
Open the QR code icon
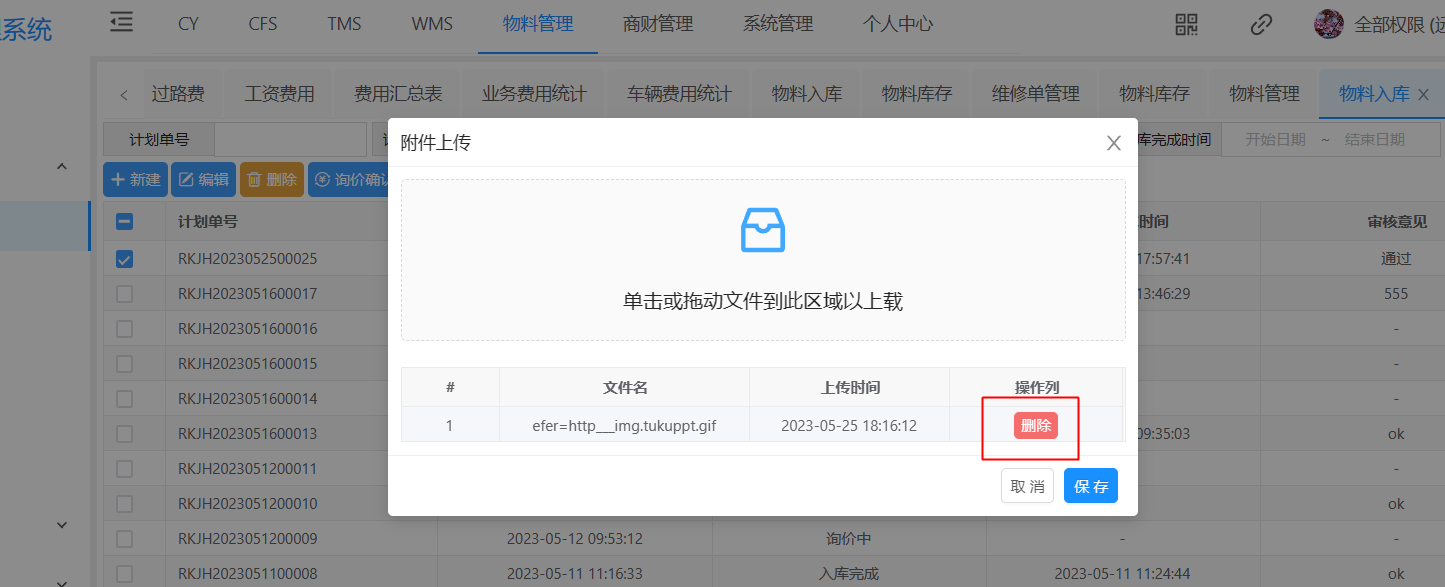[1186, 24]
